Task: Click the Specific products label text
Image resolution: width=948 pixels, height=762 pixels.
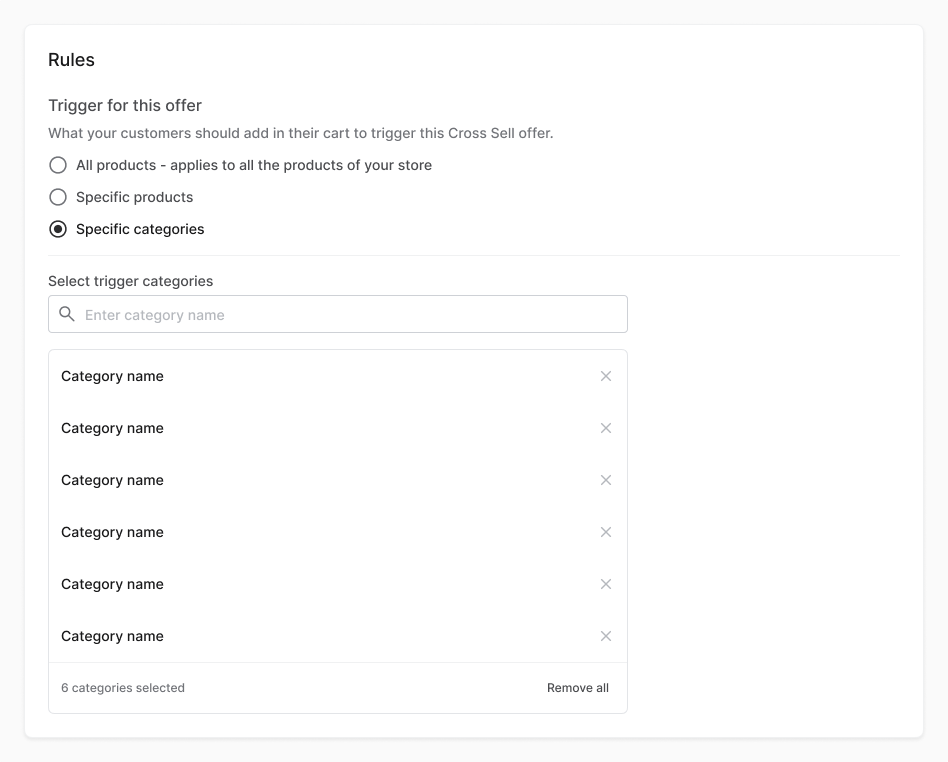Action: tap(134, 197)
